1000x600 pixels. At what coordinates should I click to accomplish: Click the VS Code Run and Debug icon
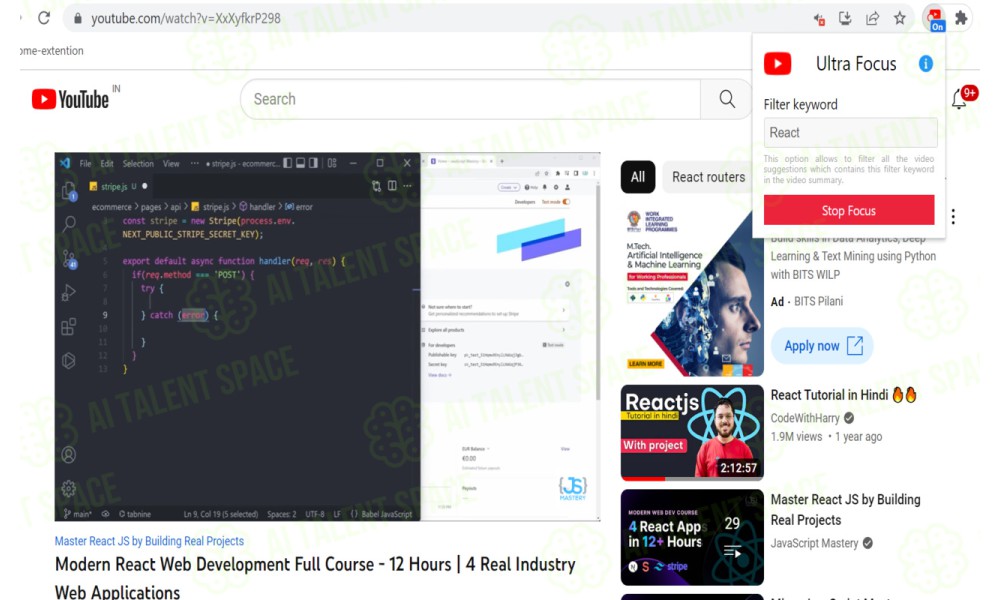[x=69, y=293]
